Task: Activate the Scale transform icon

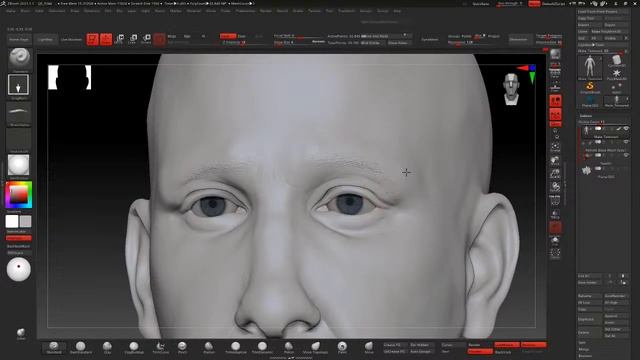Action: tap(133, 39)
